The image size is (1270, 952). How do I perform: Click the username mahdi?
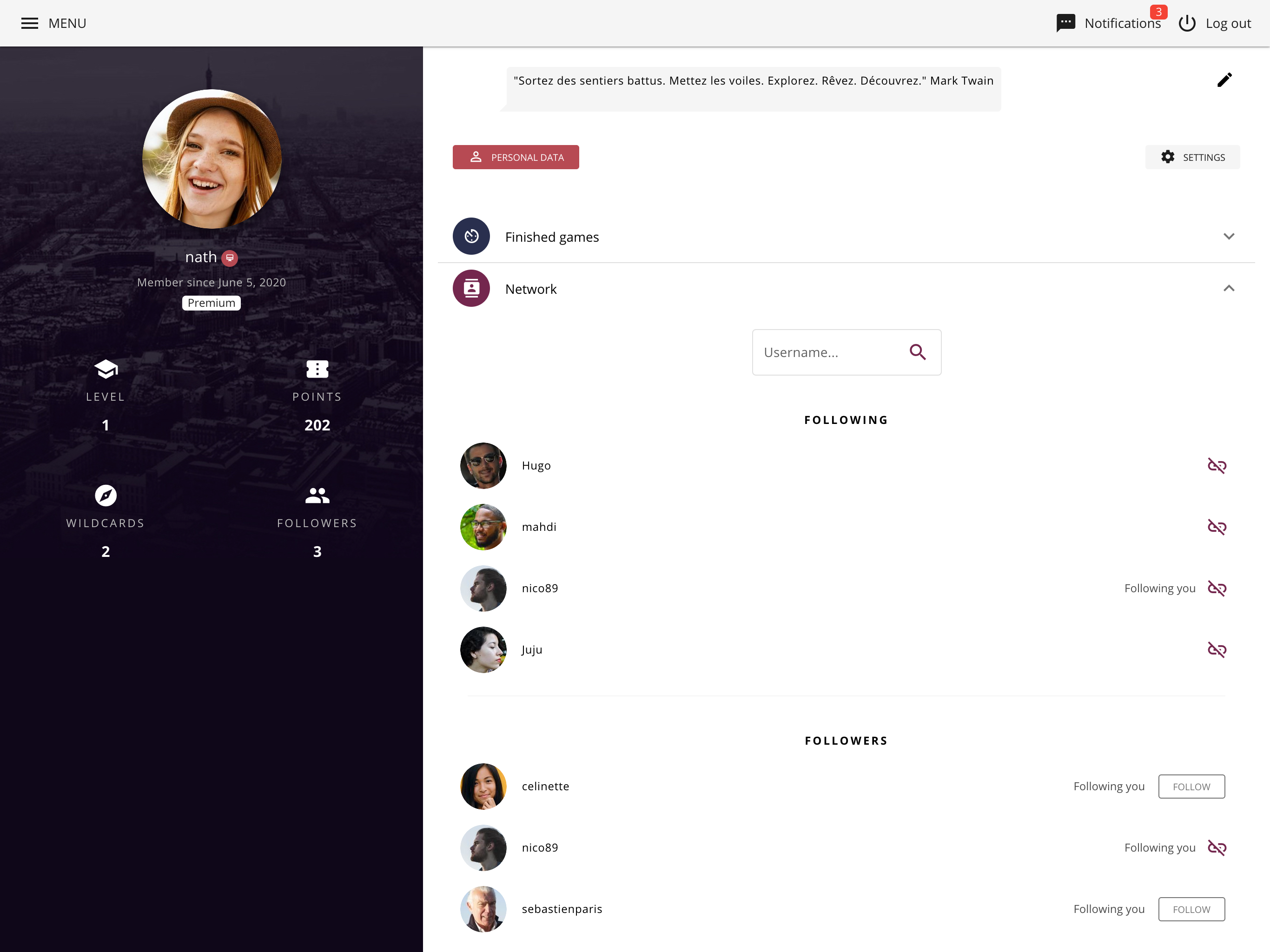539,527
